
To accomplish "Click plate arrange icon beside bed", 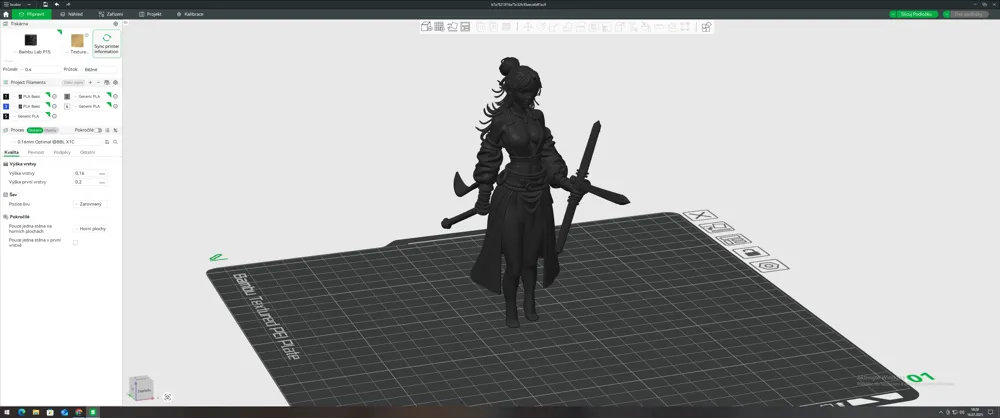I will point(733,241).
